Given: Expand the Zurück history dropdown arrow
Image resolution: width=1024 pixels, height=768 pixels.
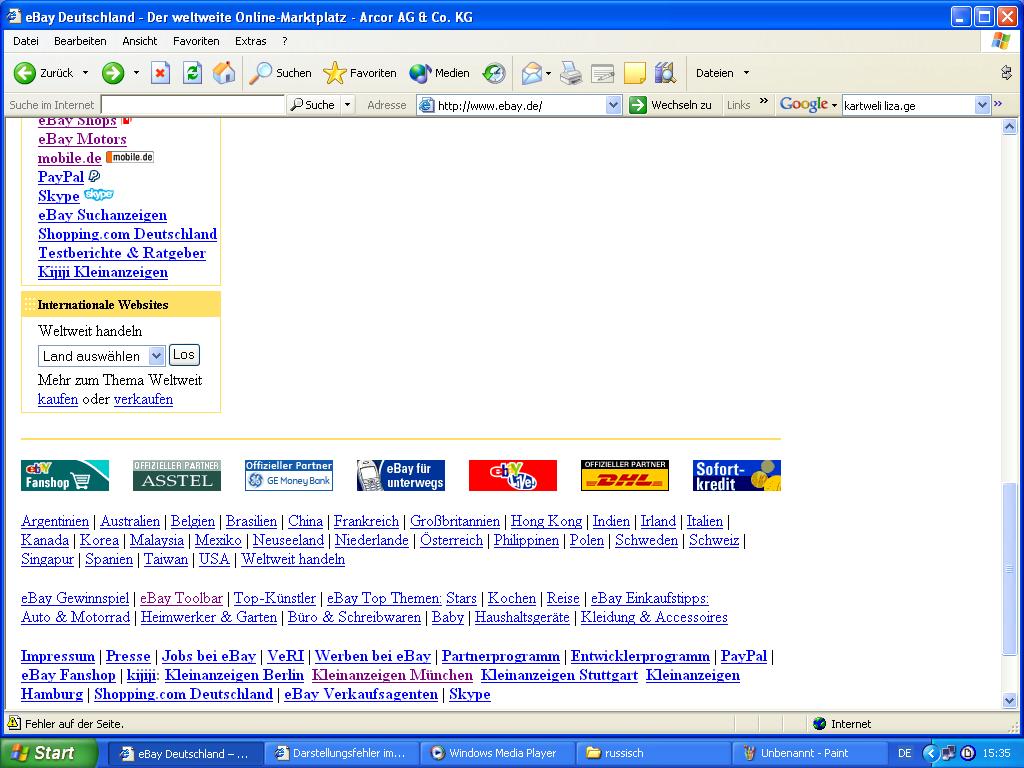Looking at the screenshot, I should click(86, 73).
